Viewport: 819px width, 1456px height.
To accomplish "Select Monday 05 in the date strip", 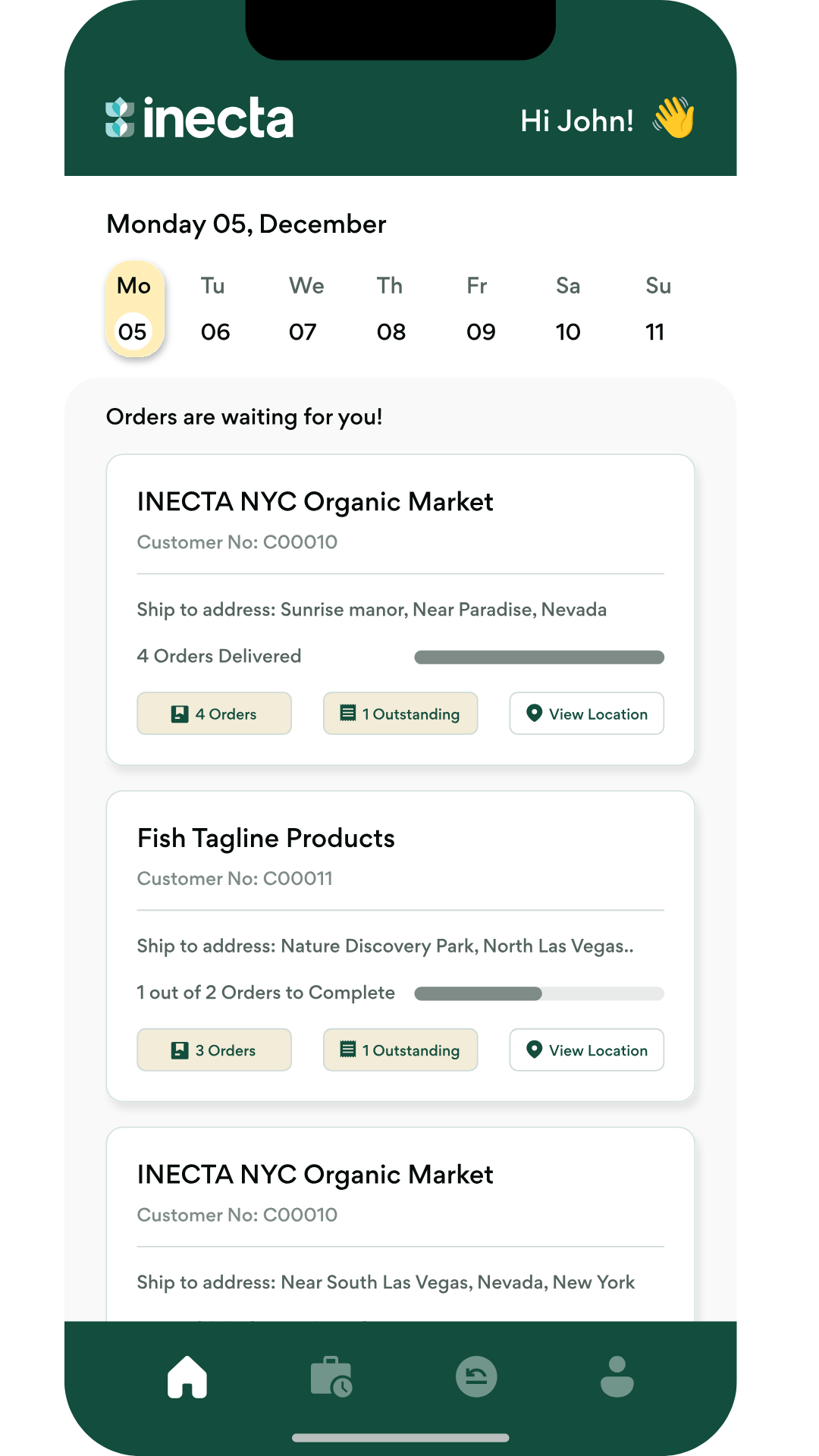I will [x=133, y=309].
